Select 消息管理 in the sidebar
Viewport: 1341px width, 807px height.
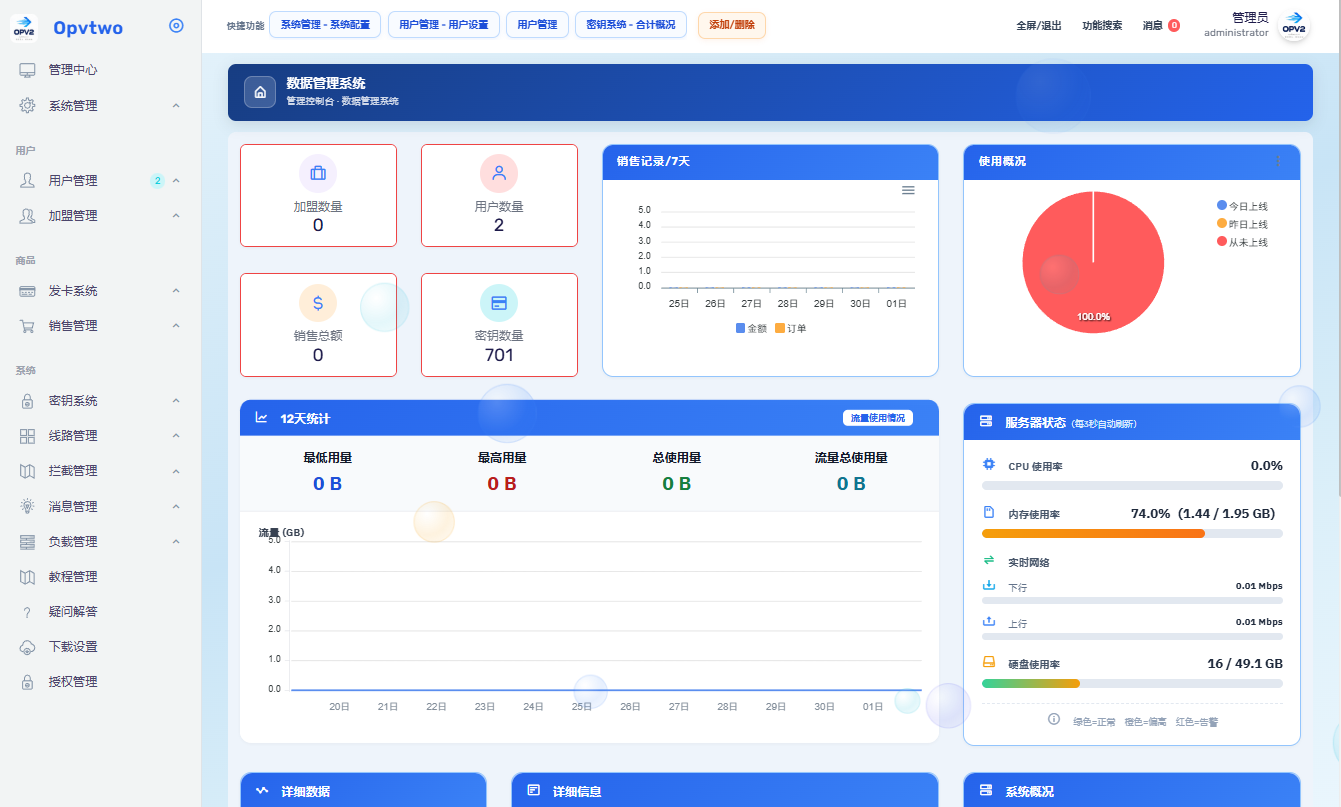coord(100,507)
